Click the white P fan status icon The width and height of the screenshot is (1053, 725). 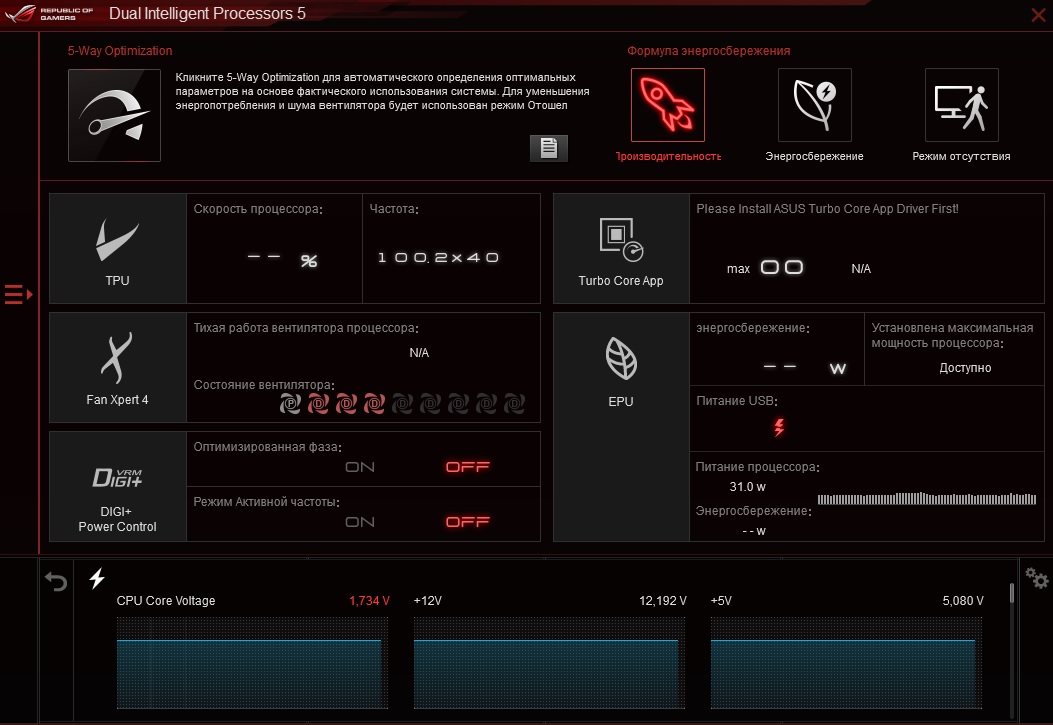click(x=290, y=403)
